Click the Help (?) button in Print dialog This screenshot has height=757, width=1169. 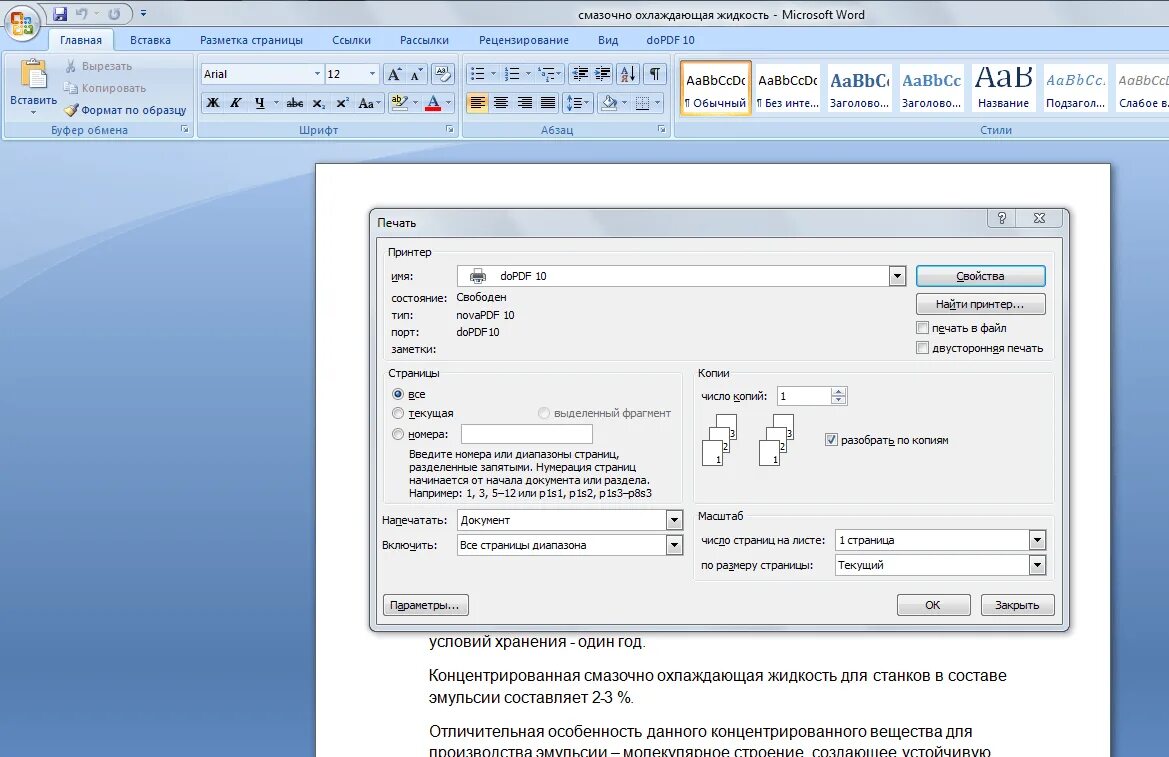click(x=1001, y=218)
